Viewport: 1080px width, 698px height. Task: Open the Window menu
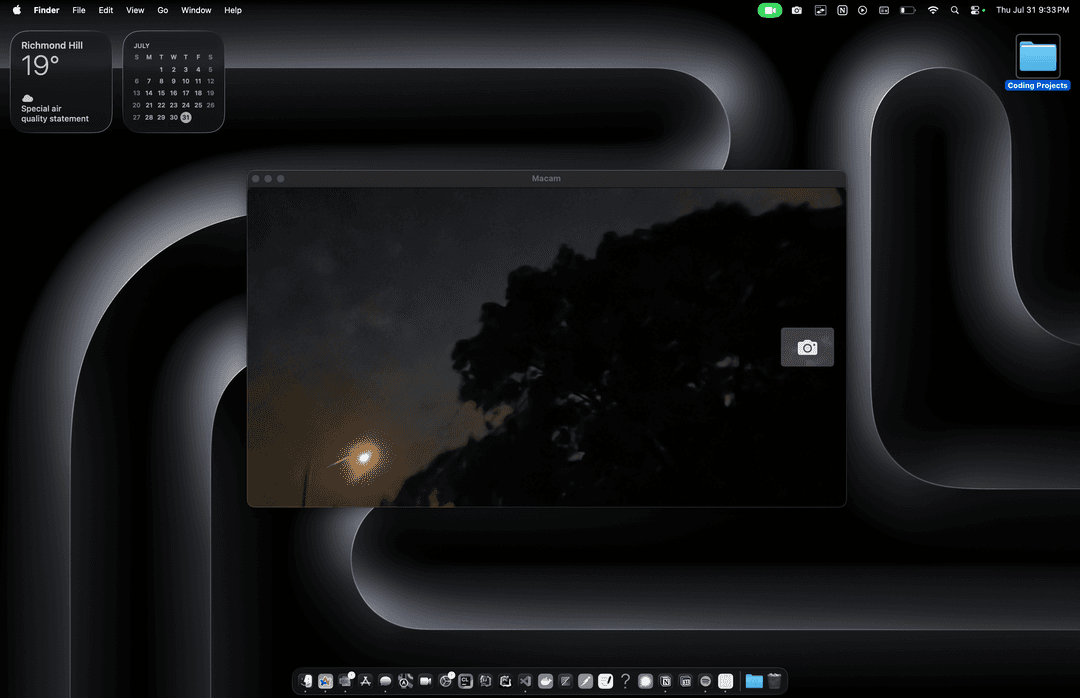(196, 10)
